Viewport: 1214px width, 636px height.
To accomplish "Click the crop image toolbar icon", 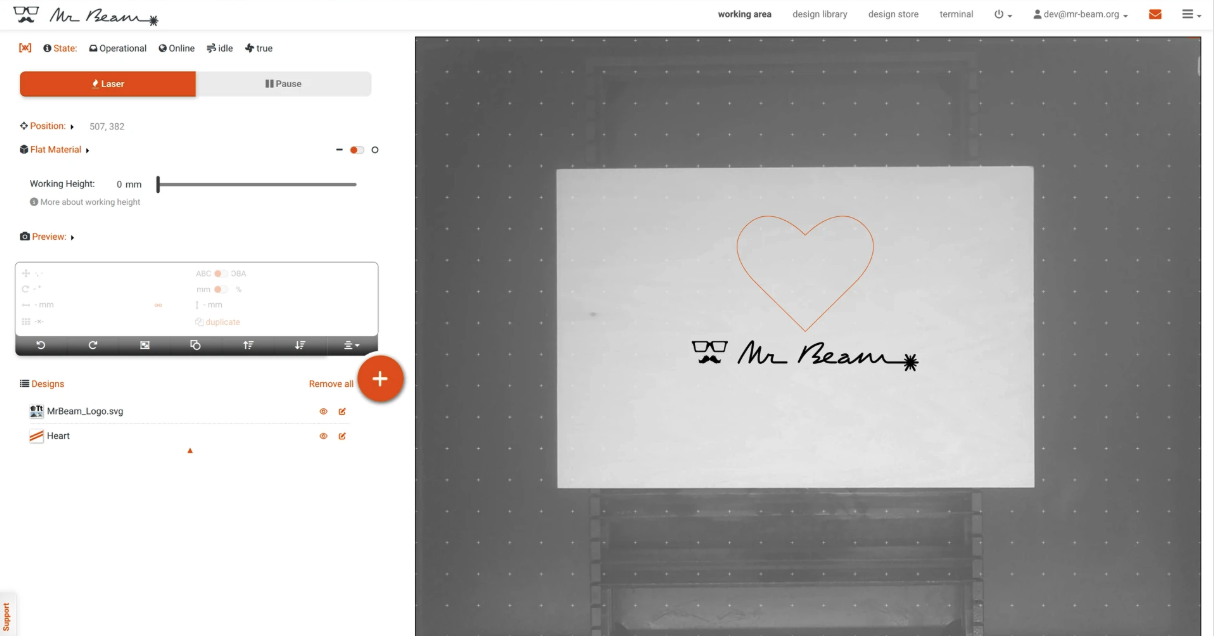I will click(x=145, y=345).
